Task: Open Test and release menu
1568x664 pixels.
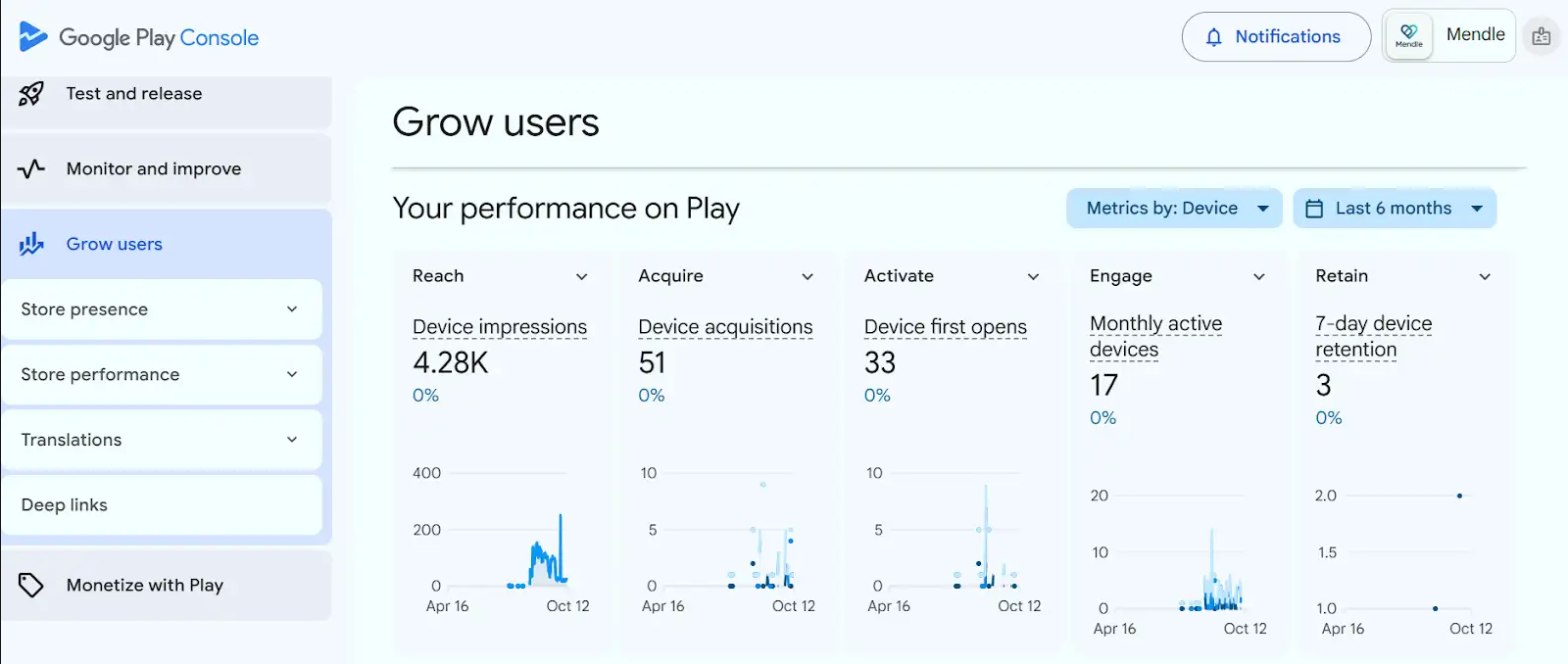Action: (x=166, y=94)
